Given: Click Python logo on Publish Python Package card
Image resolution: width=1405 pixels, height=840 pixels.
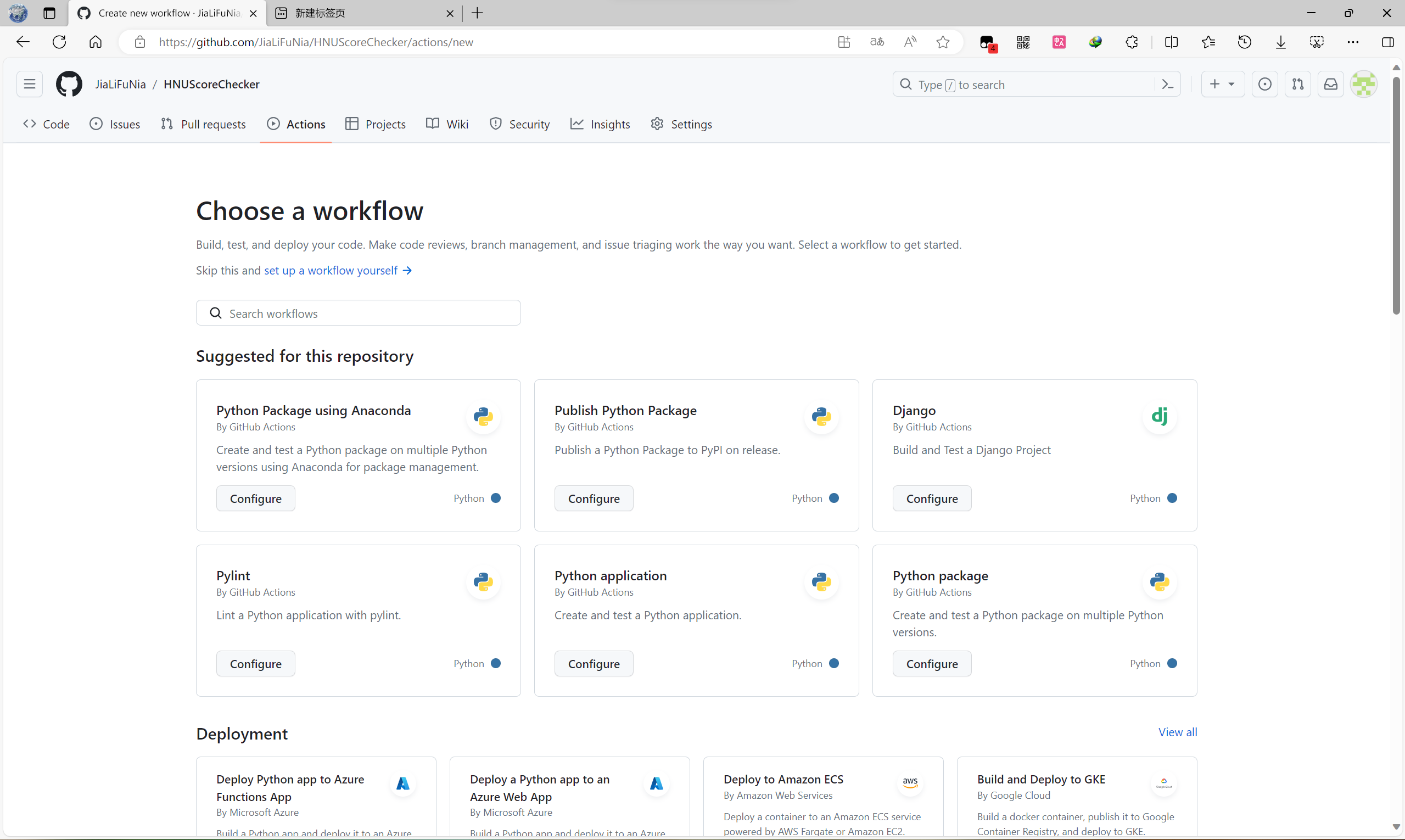Looking at the screenshot, I should point(821,417).
